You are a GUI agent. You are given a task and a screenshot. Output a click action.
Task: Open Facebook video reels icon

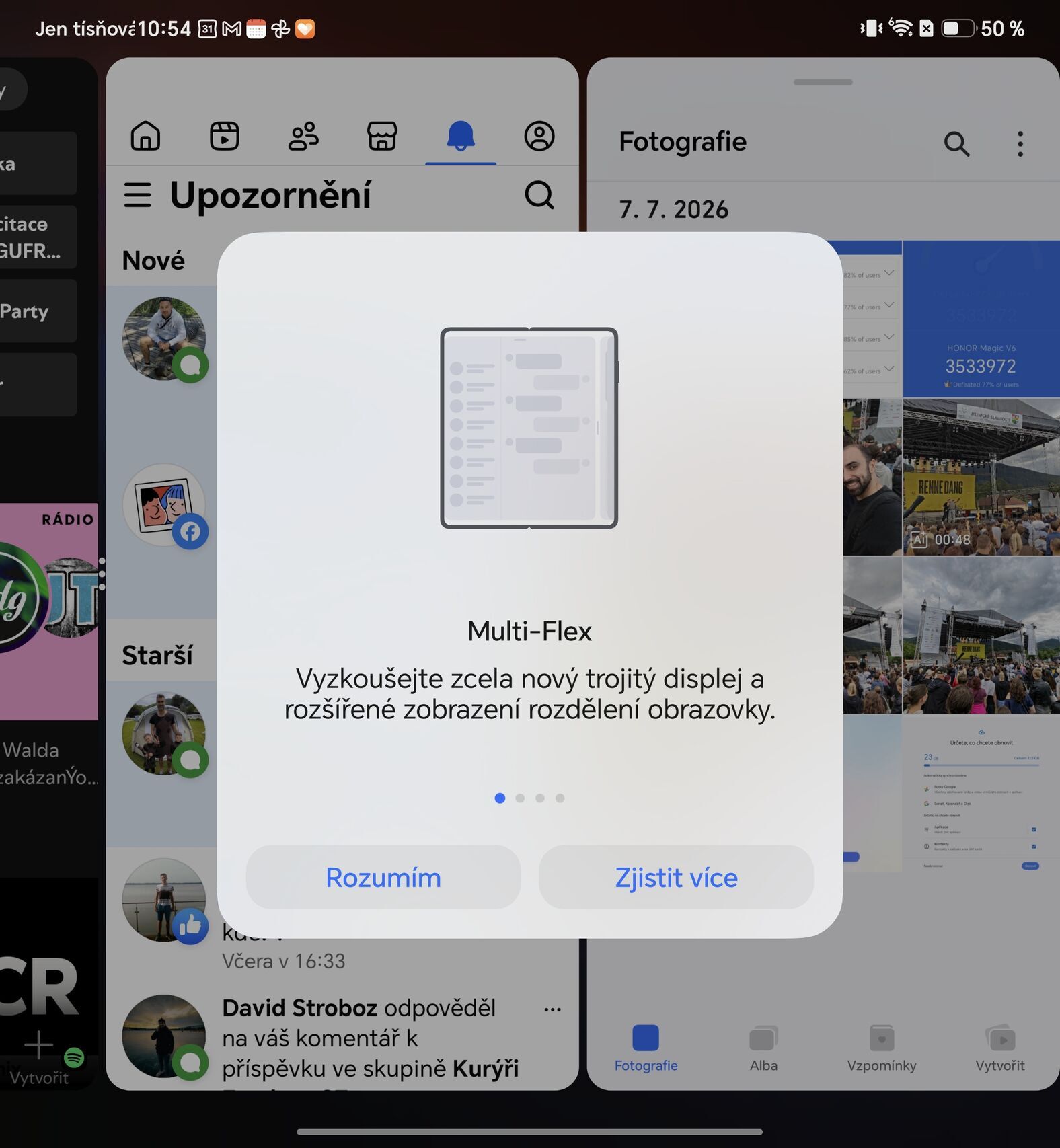[224, 136]
